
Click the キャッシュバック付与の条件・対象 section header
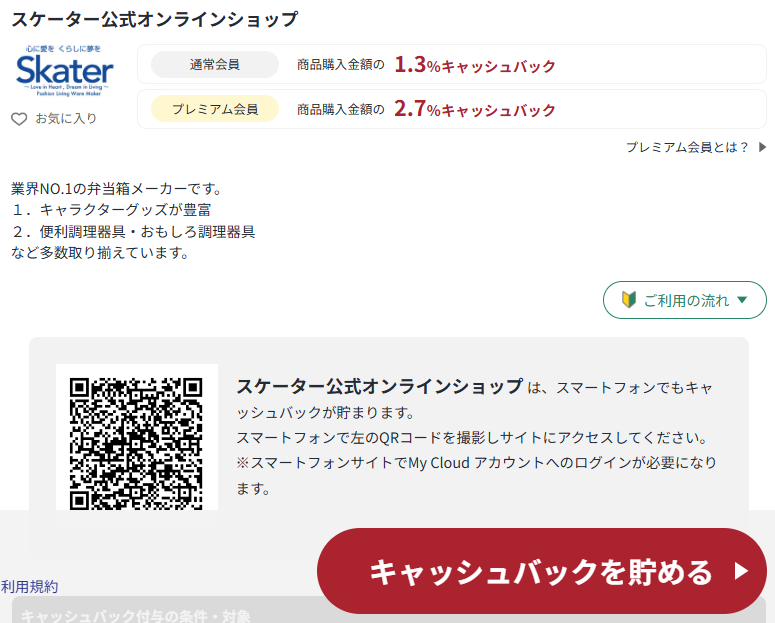pos(136,615)
